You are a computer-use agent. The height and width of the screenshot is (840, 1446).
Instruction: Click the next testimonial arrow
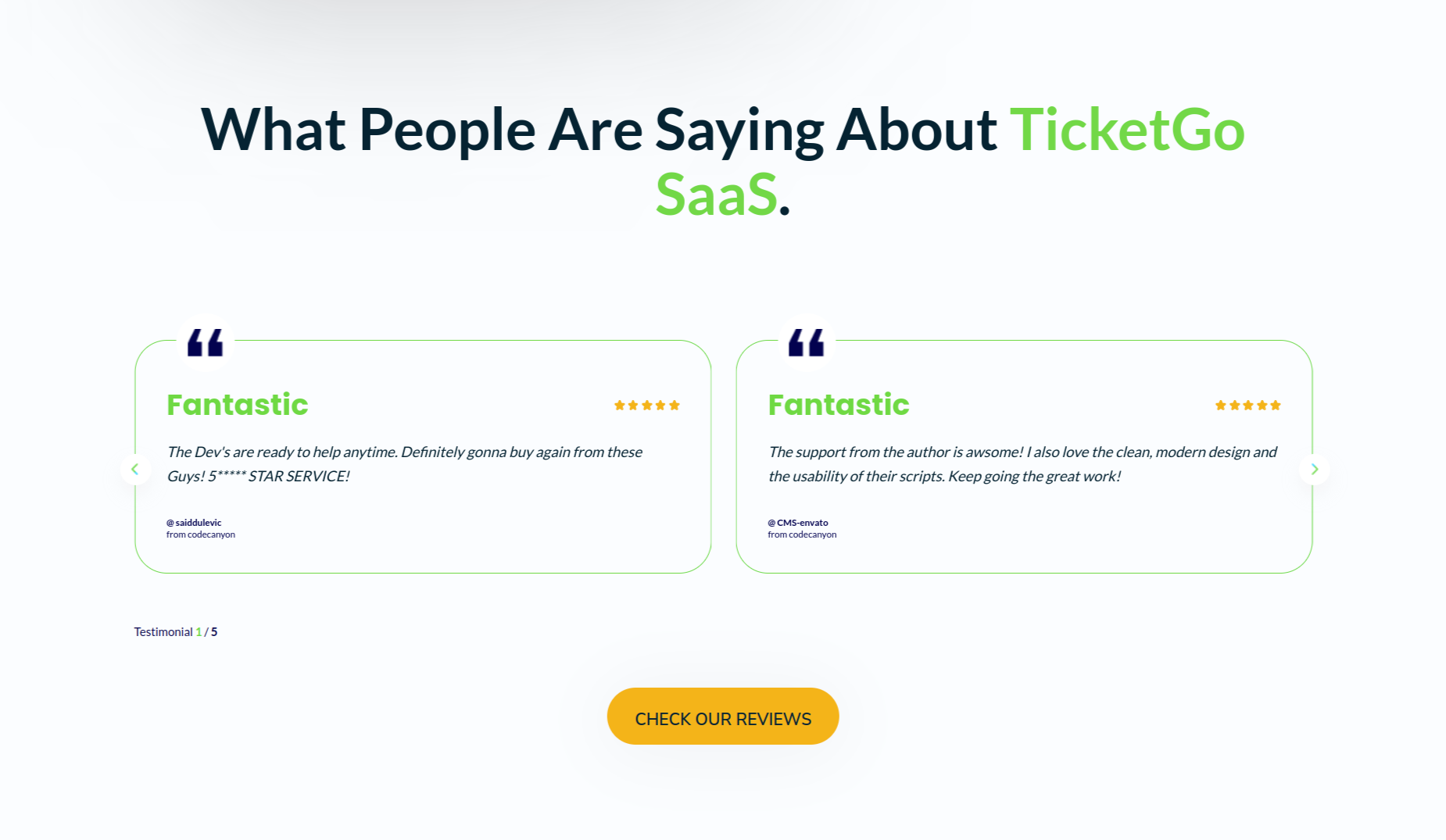1314,469
